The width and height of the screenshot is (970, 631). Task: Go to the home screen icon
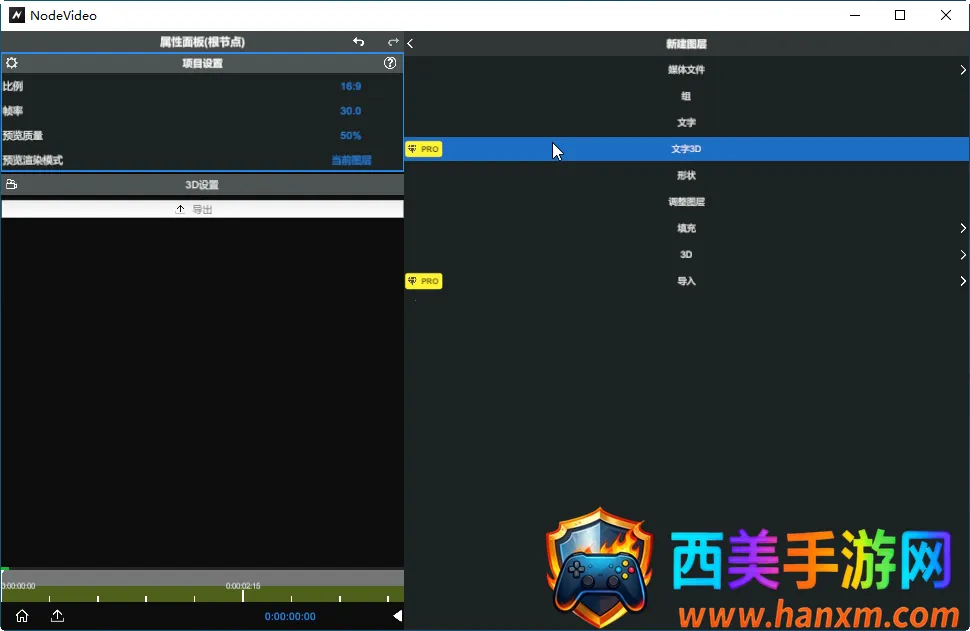[22, 616]
